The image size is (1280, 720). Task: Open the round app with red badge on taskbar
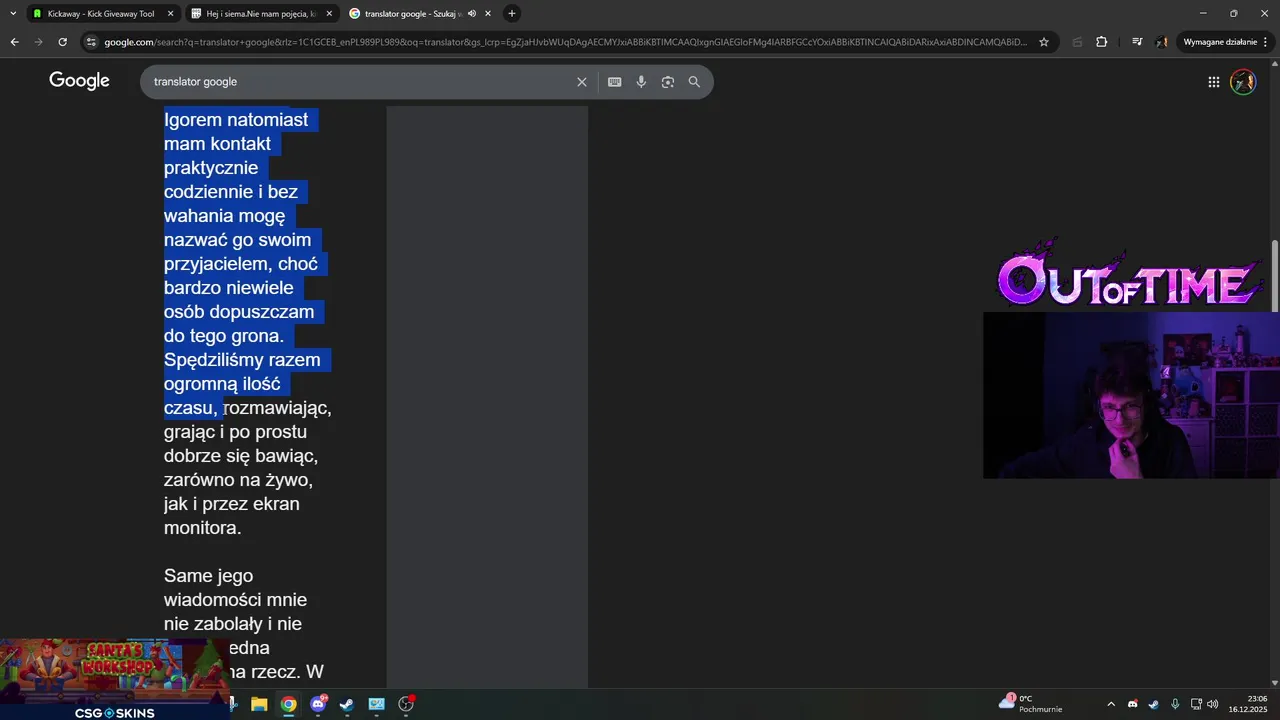[x=406, y=704]
